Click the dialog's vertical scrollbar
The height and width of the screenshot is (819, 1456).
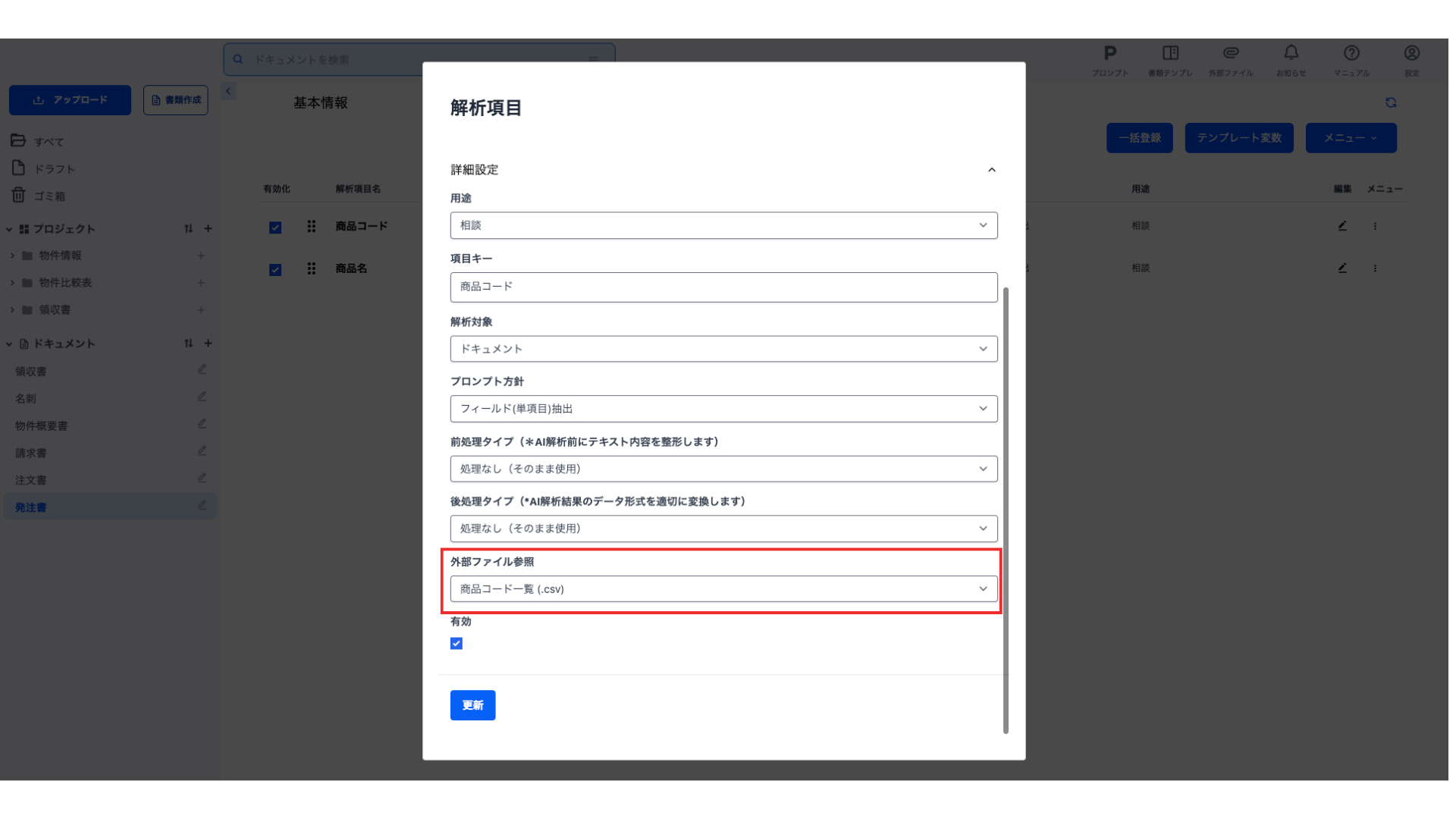click(x=1006, y=508)
